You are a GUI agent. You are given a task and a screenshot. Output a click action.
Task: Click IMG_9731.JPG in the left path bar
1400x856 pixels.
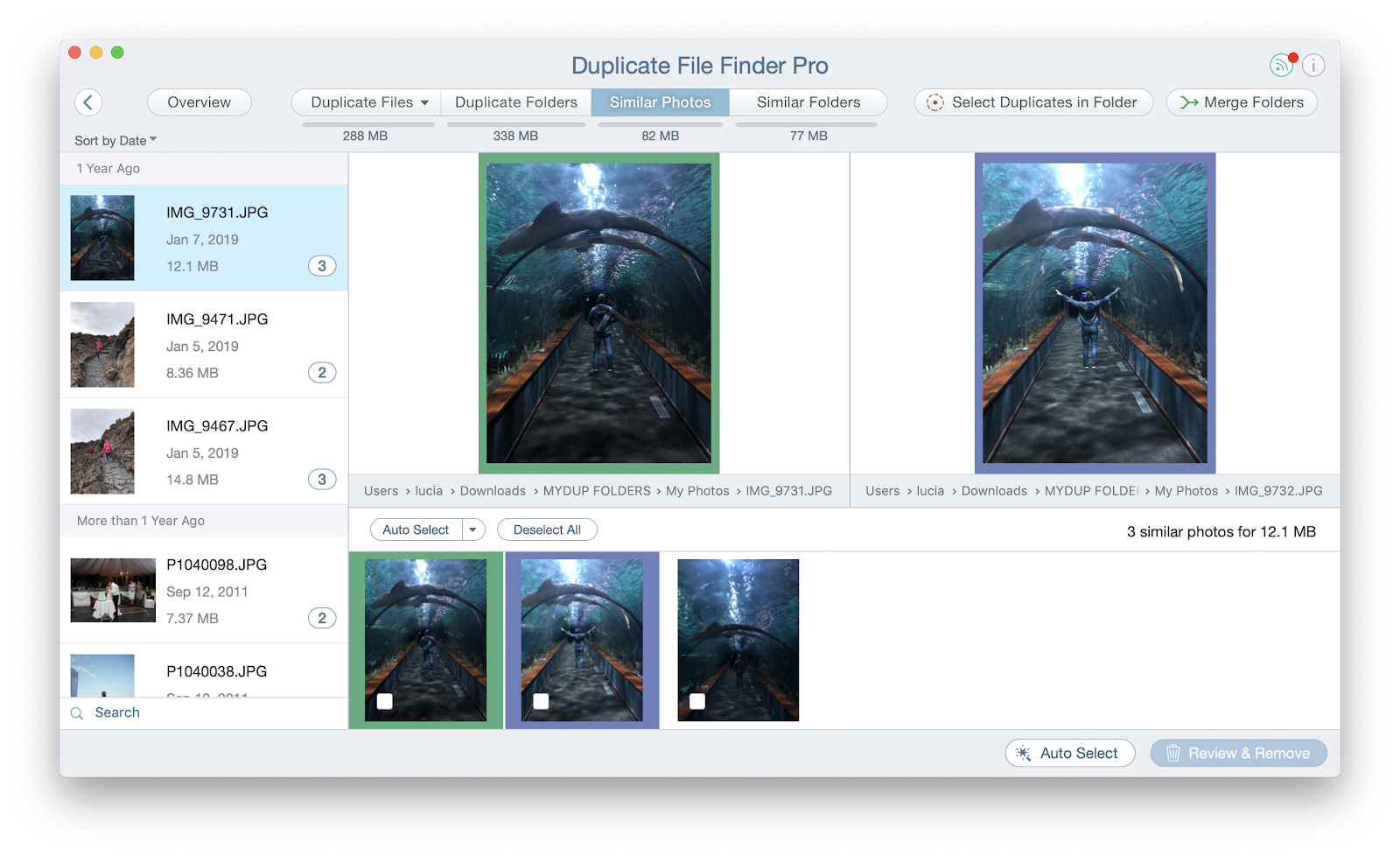[789, 491]
